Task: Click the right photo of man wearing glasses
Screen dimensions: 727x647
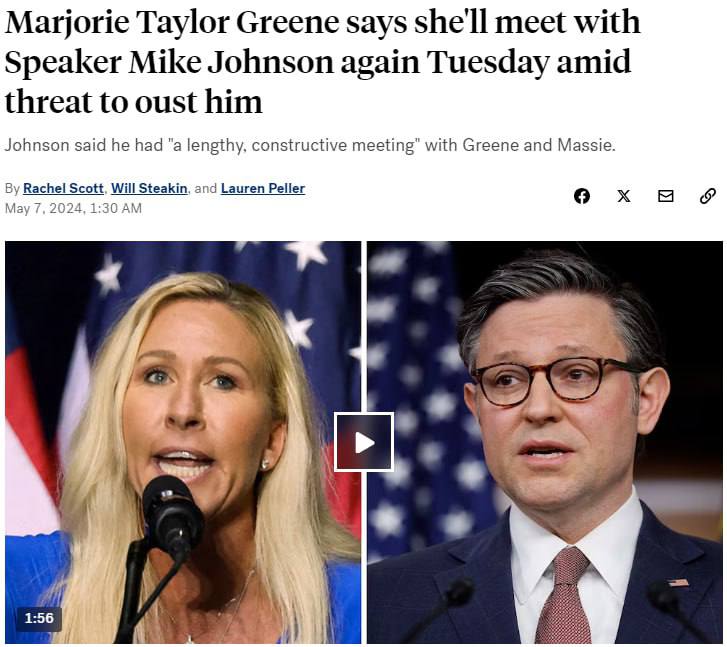Action: point(545,442)
